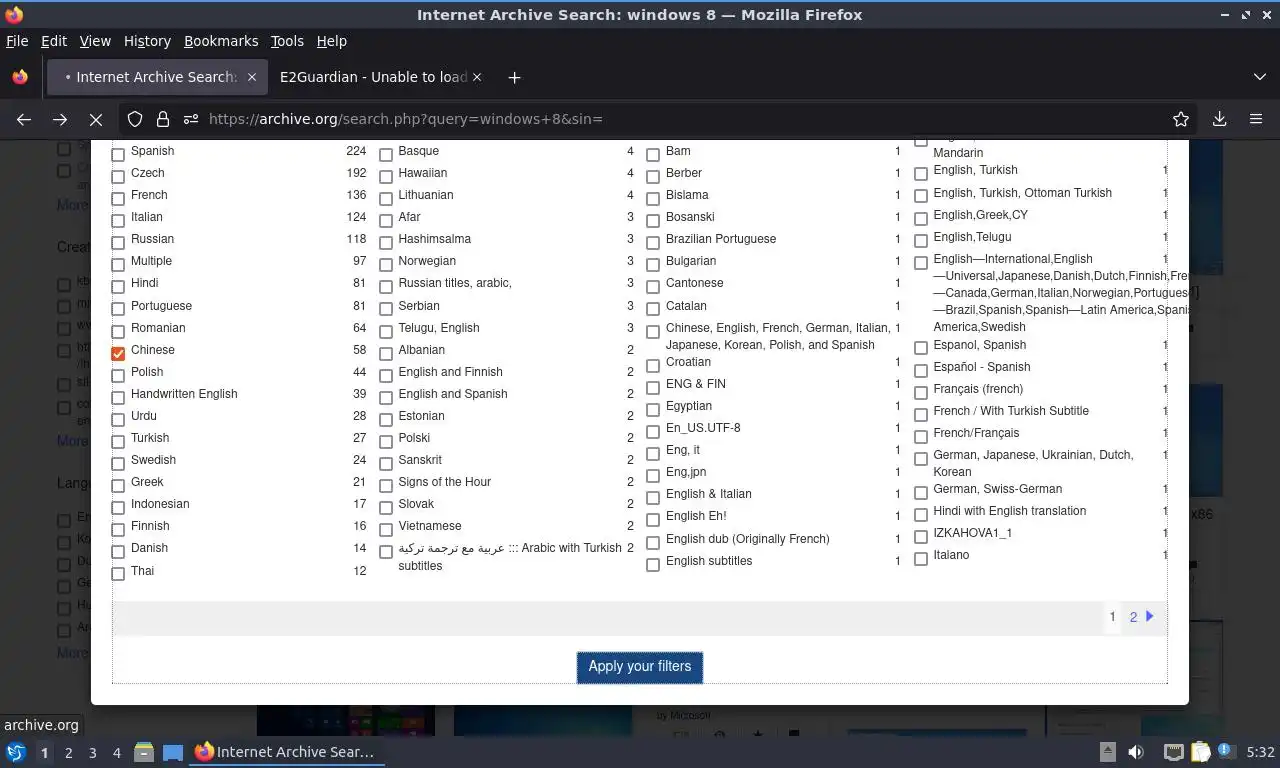Image resolution: width=1280 pixels, height=768 pixels.
Task: Open the Tools menu
Action: [x=287, y=41]
